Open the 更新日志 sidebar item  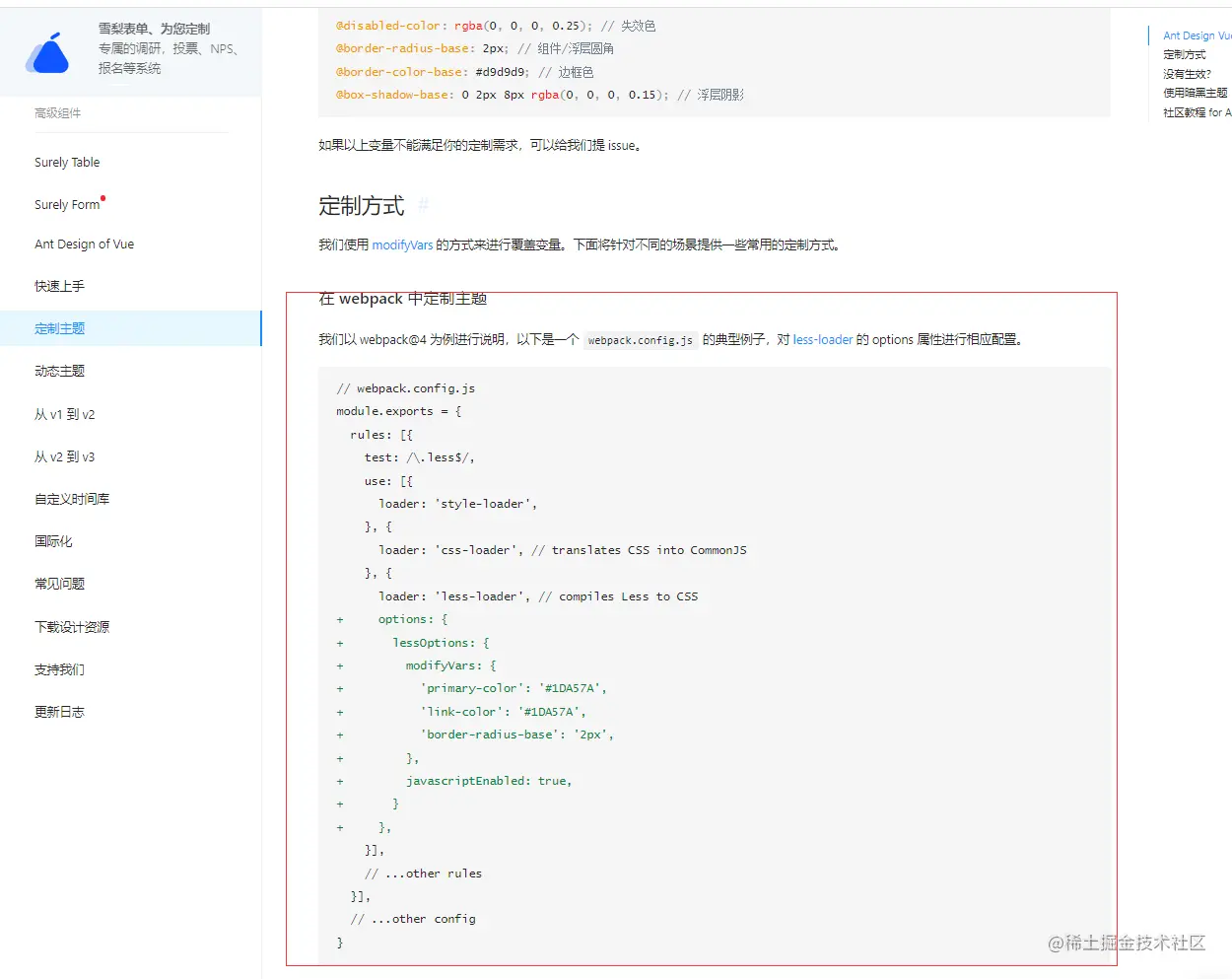[59, 712]
